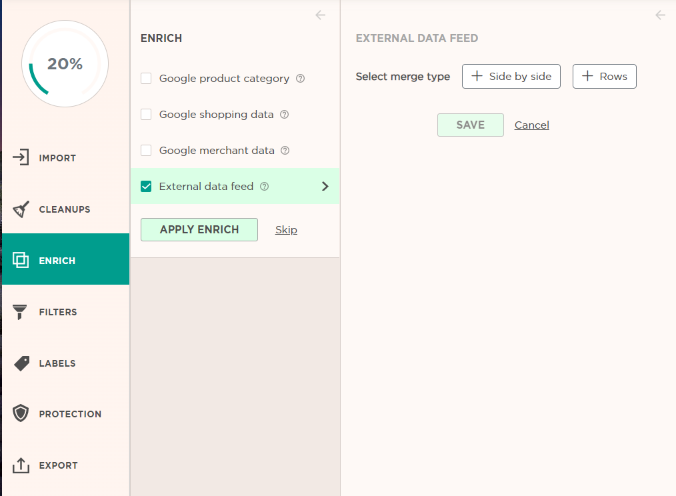Expand External data feed chevron arrow
The image size is (676, 496).
point(325,186)
